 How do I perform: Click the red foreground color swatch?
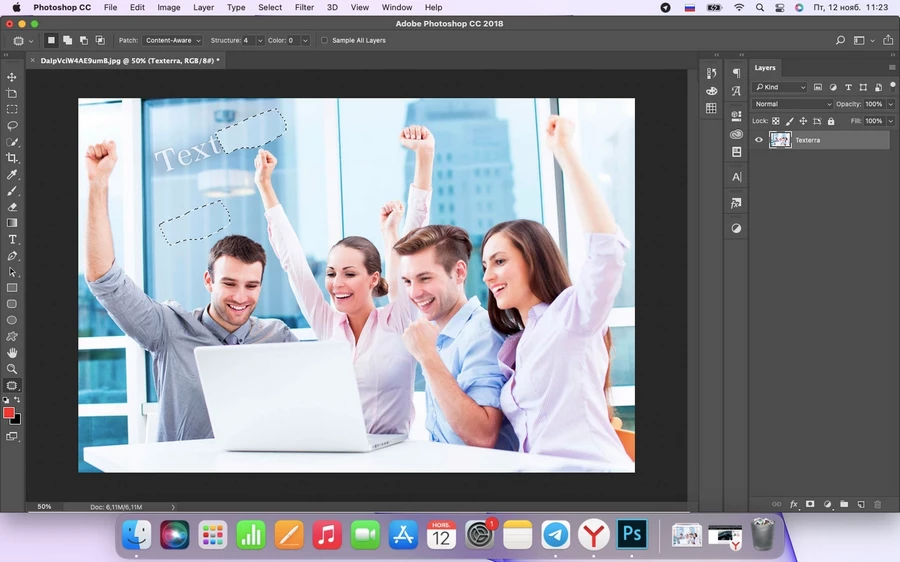click(9, 412)
